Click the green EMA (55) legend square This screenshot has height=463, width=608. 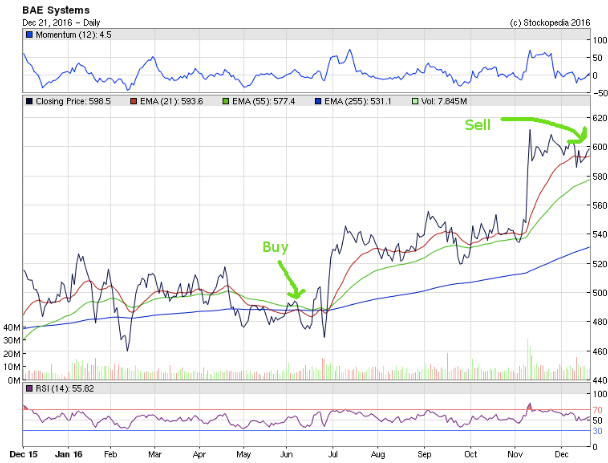click(226, 102)
